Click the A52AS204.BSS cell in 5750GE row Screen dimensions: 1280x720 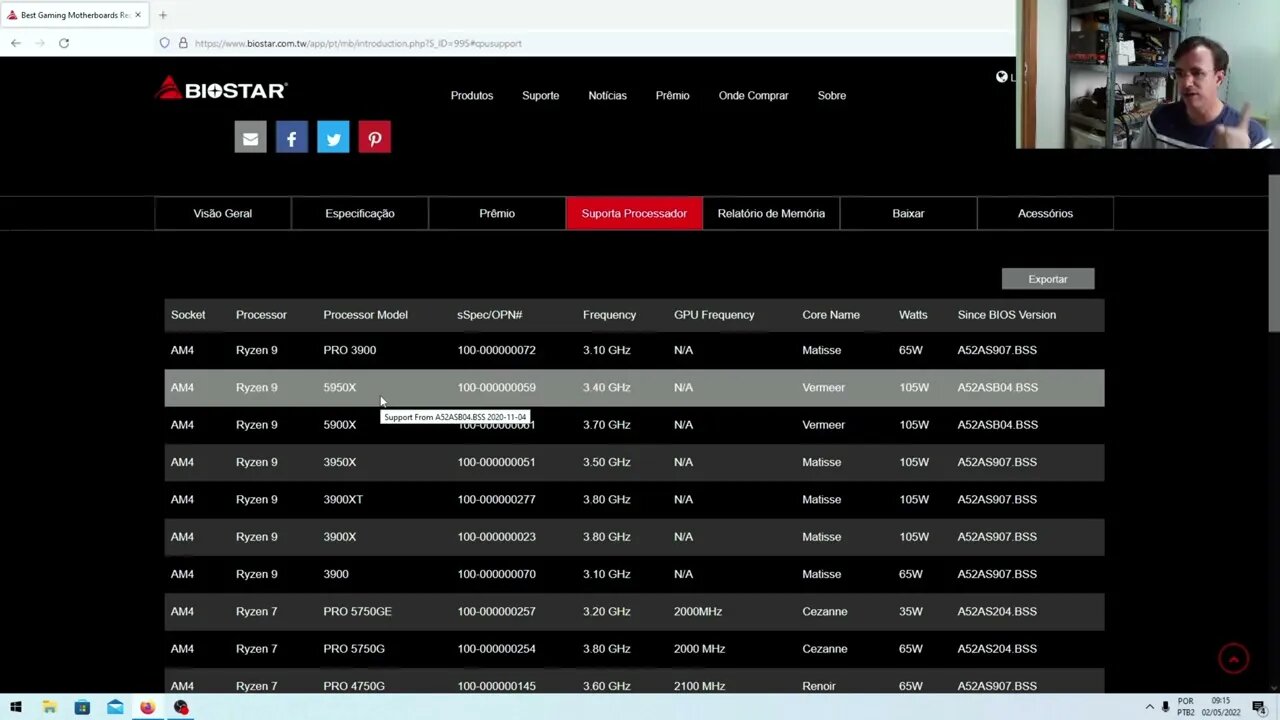coord(997,611)
